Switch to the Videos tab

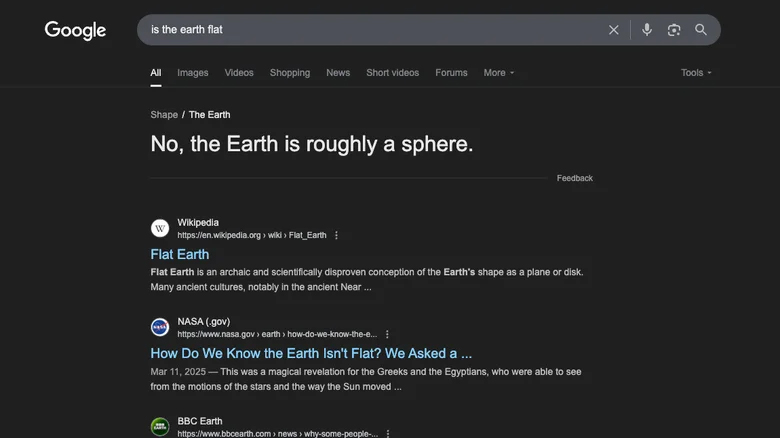(x=239, y=73)
